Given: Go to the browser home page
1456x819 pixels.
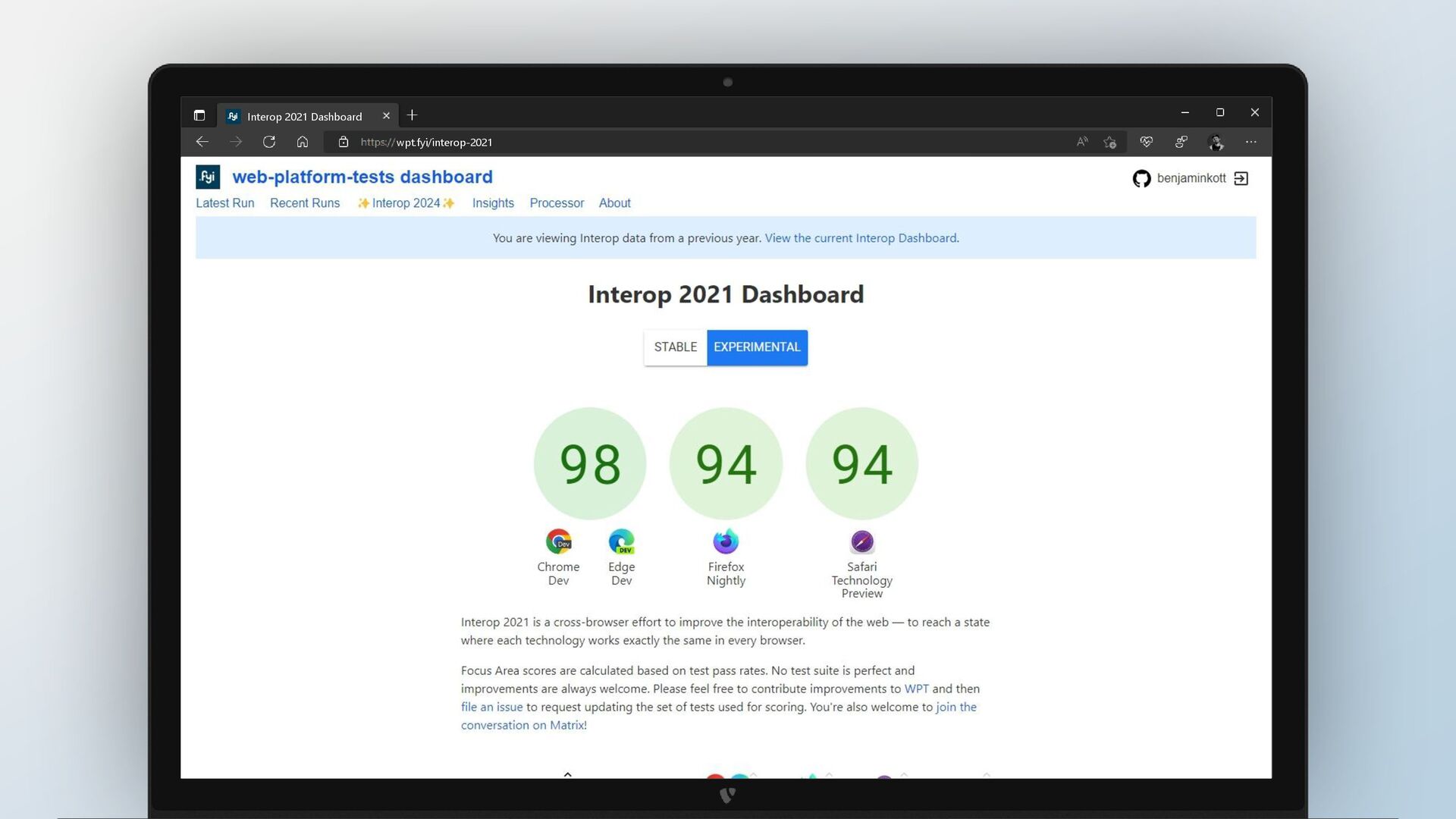Looking at the screenshot, I should pos(303,142).
